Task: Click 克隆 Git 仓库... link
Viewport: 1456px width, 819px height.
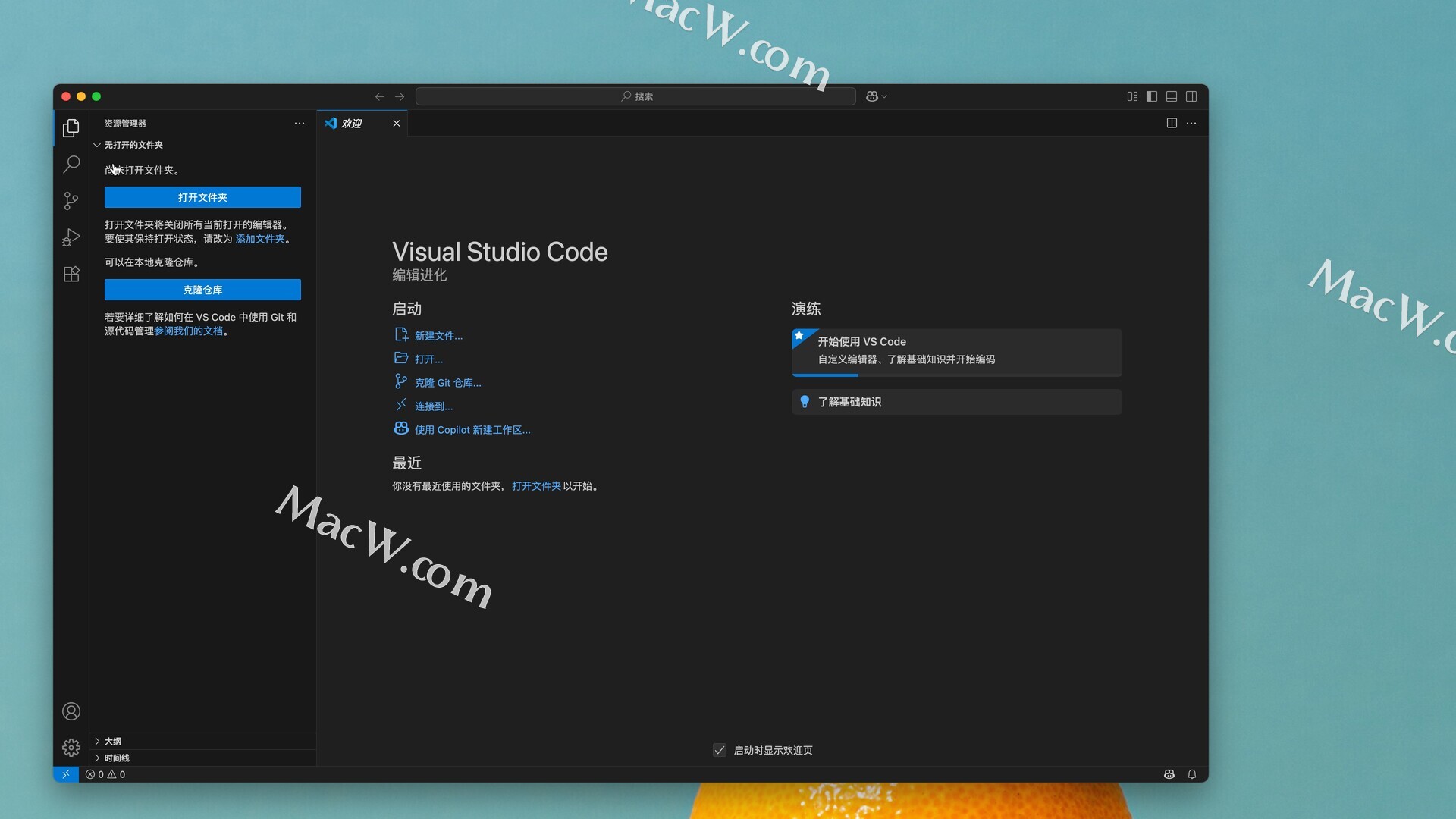Action: pos(438,382)
